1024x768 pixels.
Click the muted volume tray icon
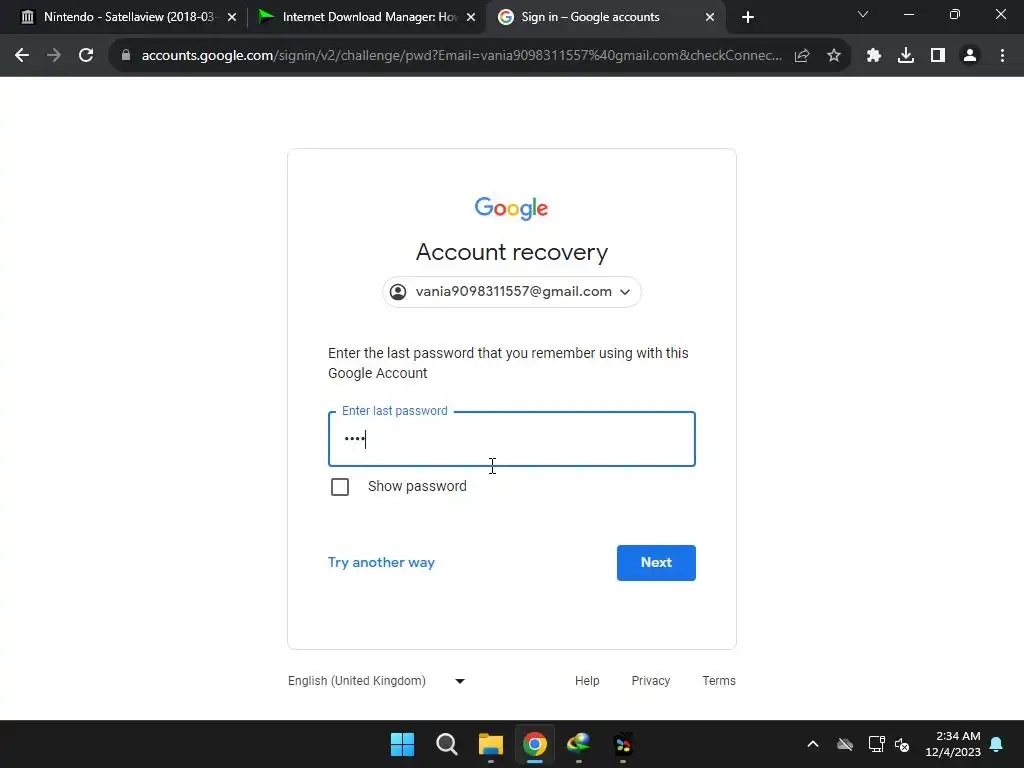(x=903, y=744)
